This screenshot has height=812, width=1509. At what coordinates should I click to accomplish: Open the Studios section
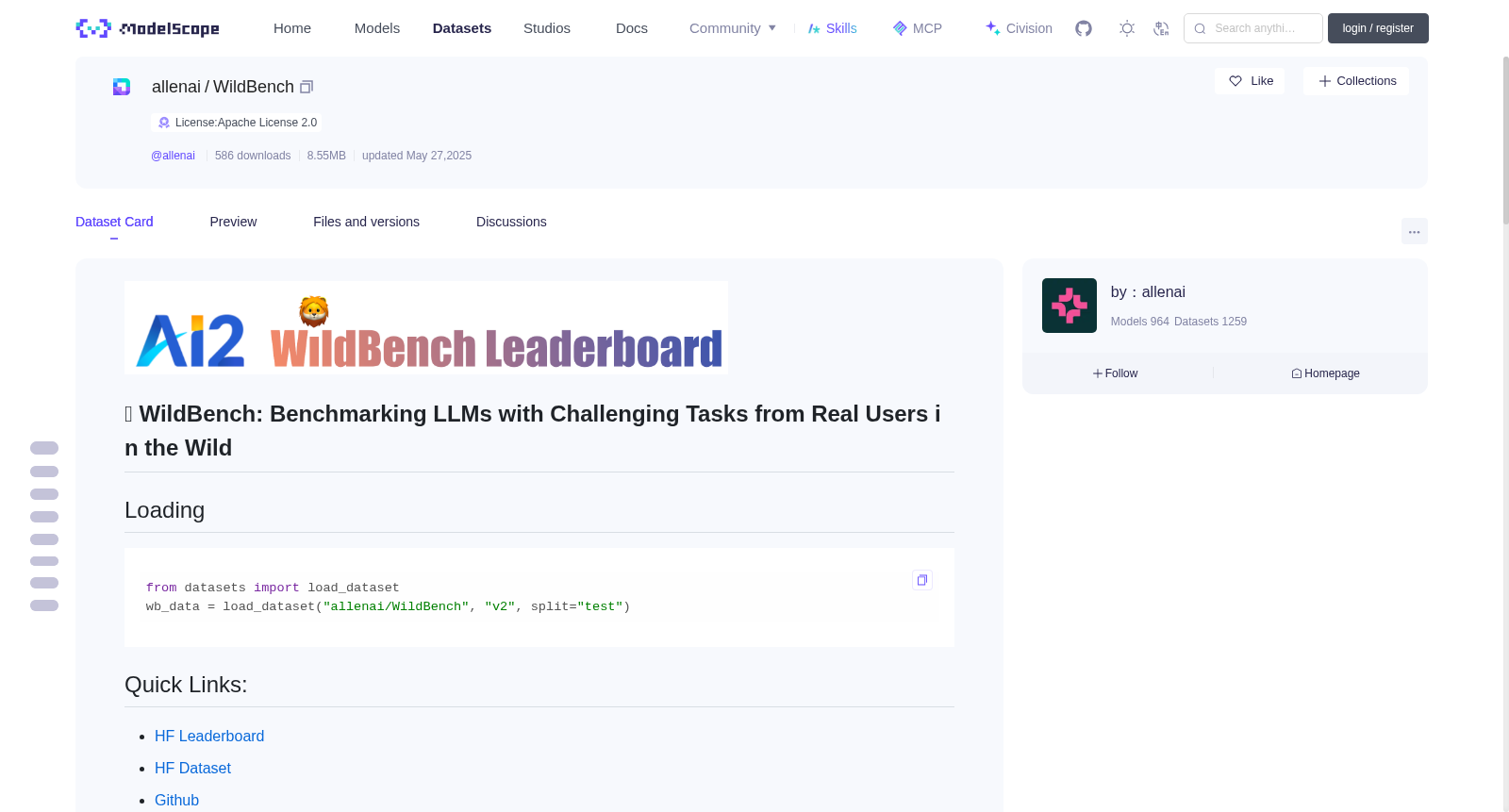547,28
